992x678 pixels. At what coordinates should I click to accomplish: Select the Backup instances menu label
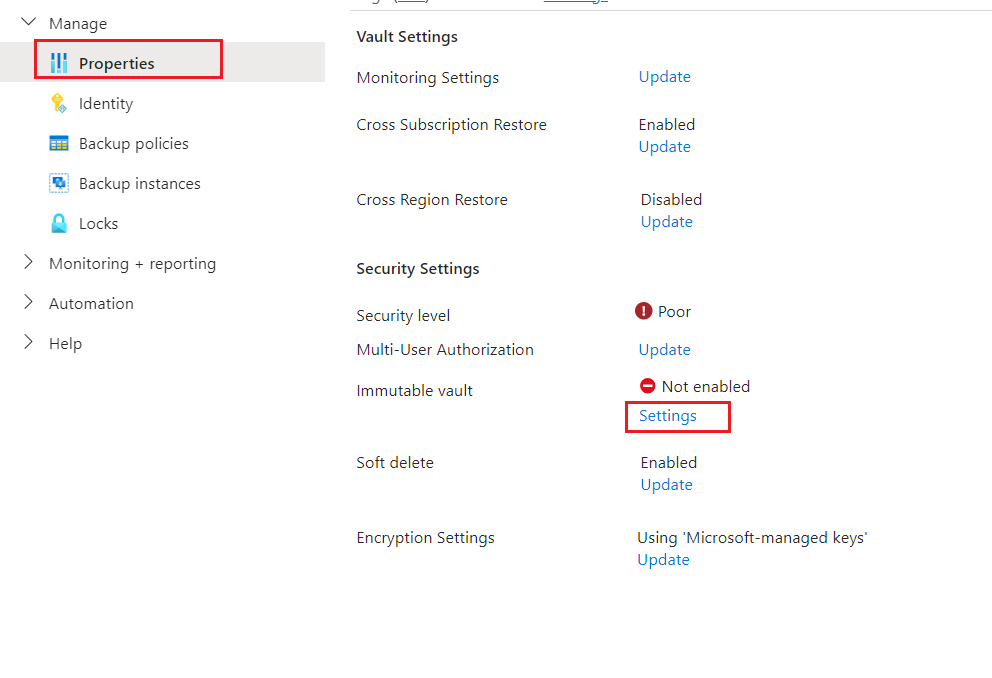click(140, 183)
